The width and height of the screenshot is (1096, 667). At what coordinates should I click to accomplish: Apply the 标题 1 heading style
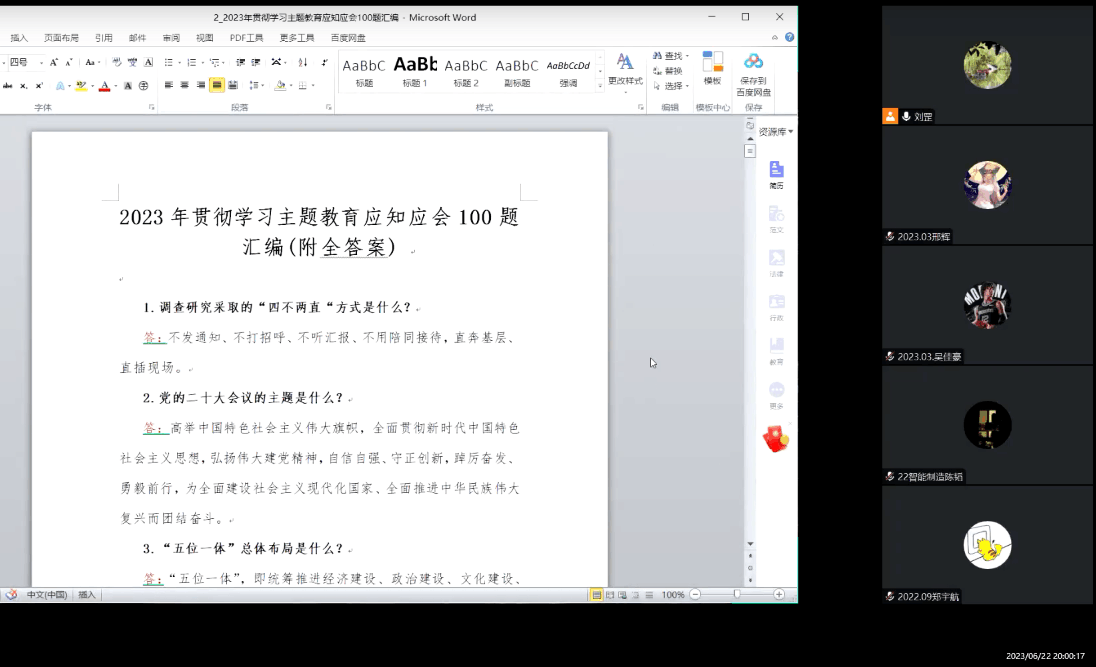coord(415,70)
